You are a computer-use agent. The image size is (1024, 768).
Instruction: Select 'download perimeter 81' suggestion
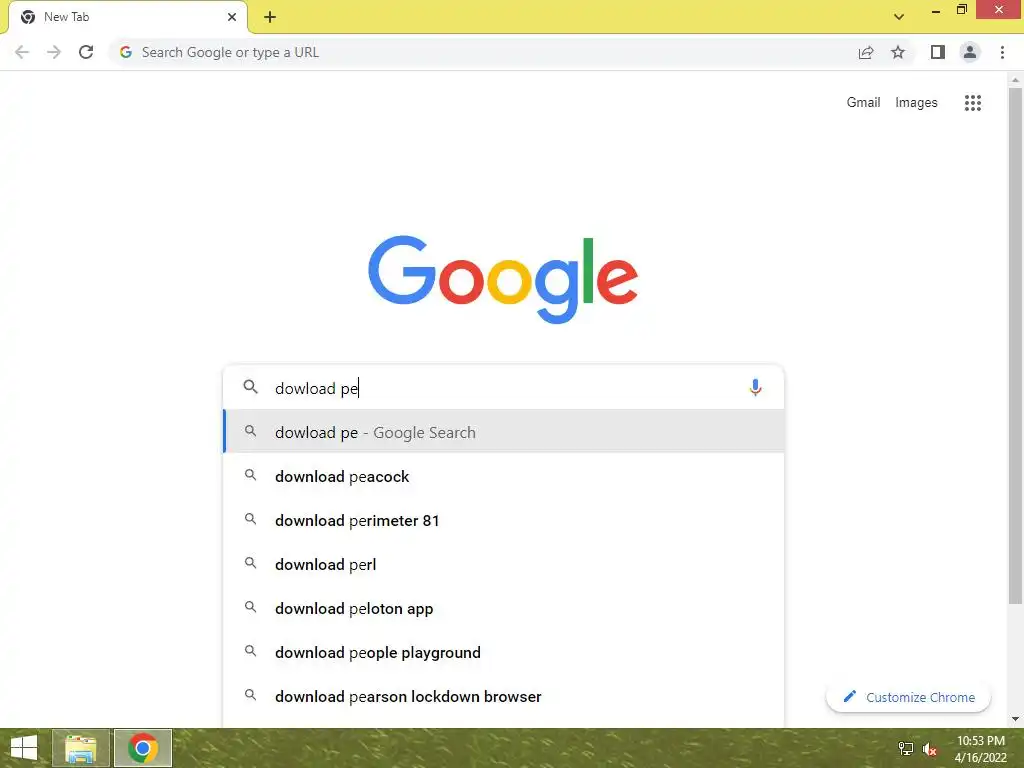point(504,520)
